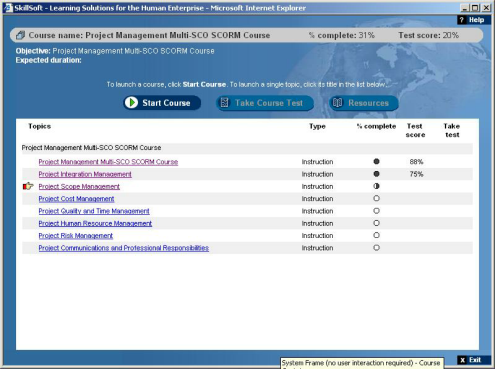Click the empty circle for Human Resource Management
495x369 pixels.
(376, 223)
